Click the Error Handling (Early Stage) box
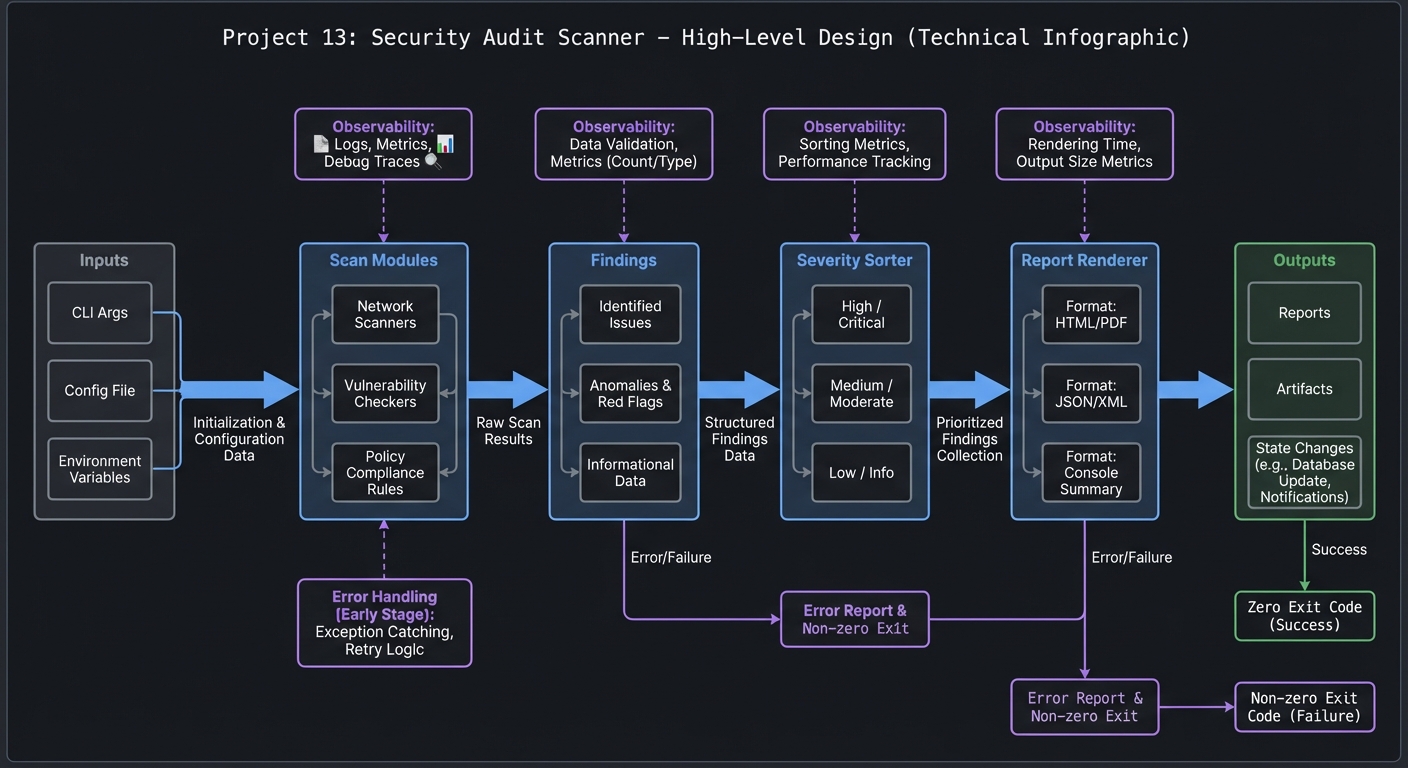1408x768 pixels. click(x=384, y=622)
